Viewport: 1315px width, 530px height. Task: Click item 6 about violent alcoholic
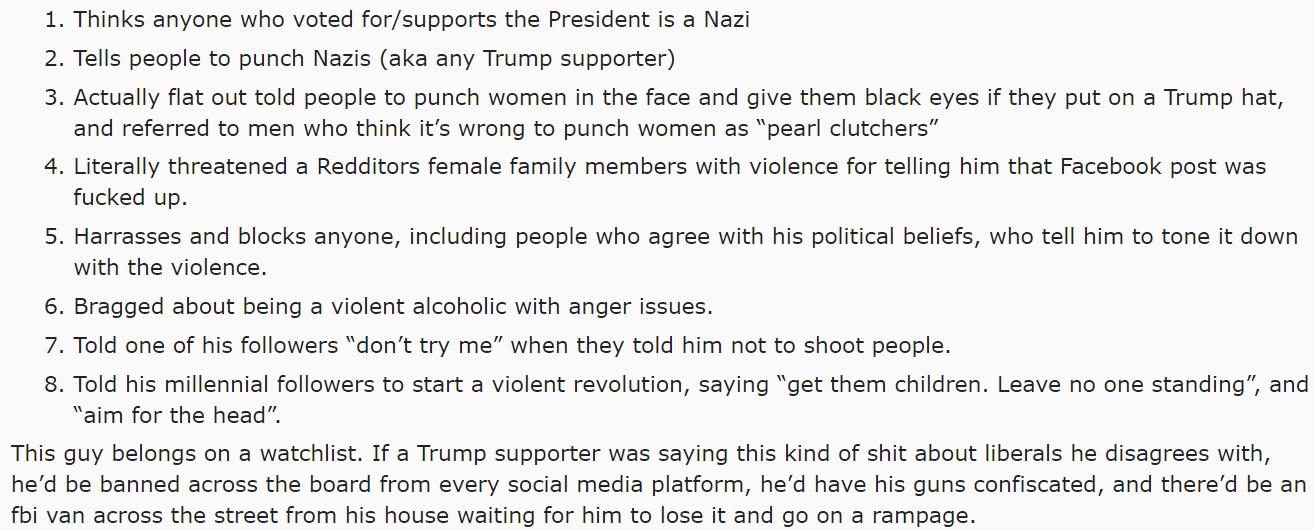[x=392, y=306]
